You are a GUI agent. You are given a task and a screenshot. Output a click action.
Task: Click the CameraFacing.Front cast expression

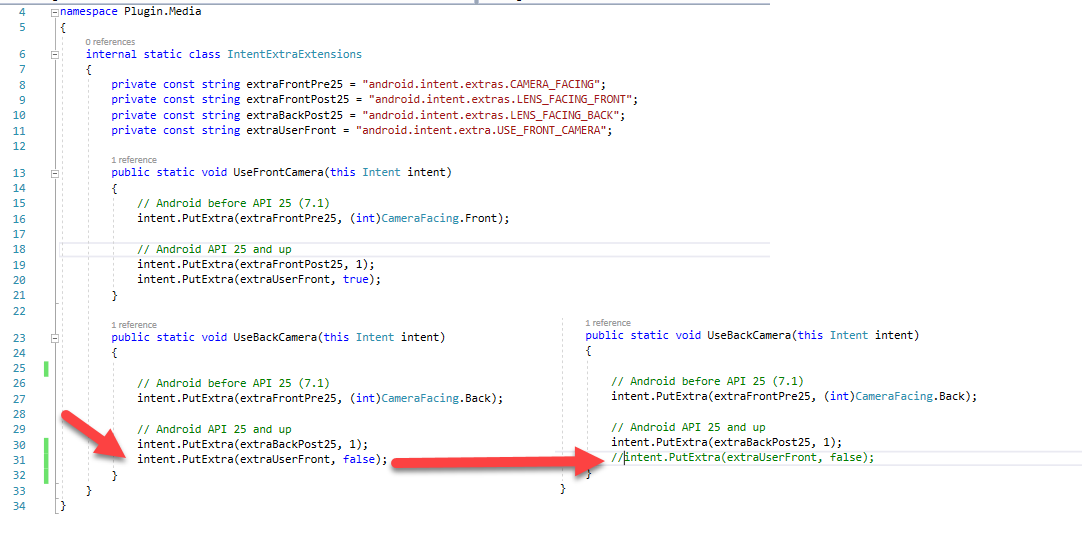pos(431,218)
